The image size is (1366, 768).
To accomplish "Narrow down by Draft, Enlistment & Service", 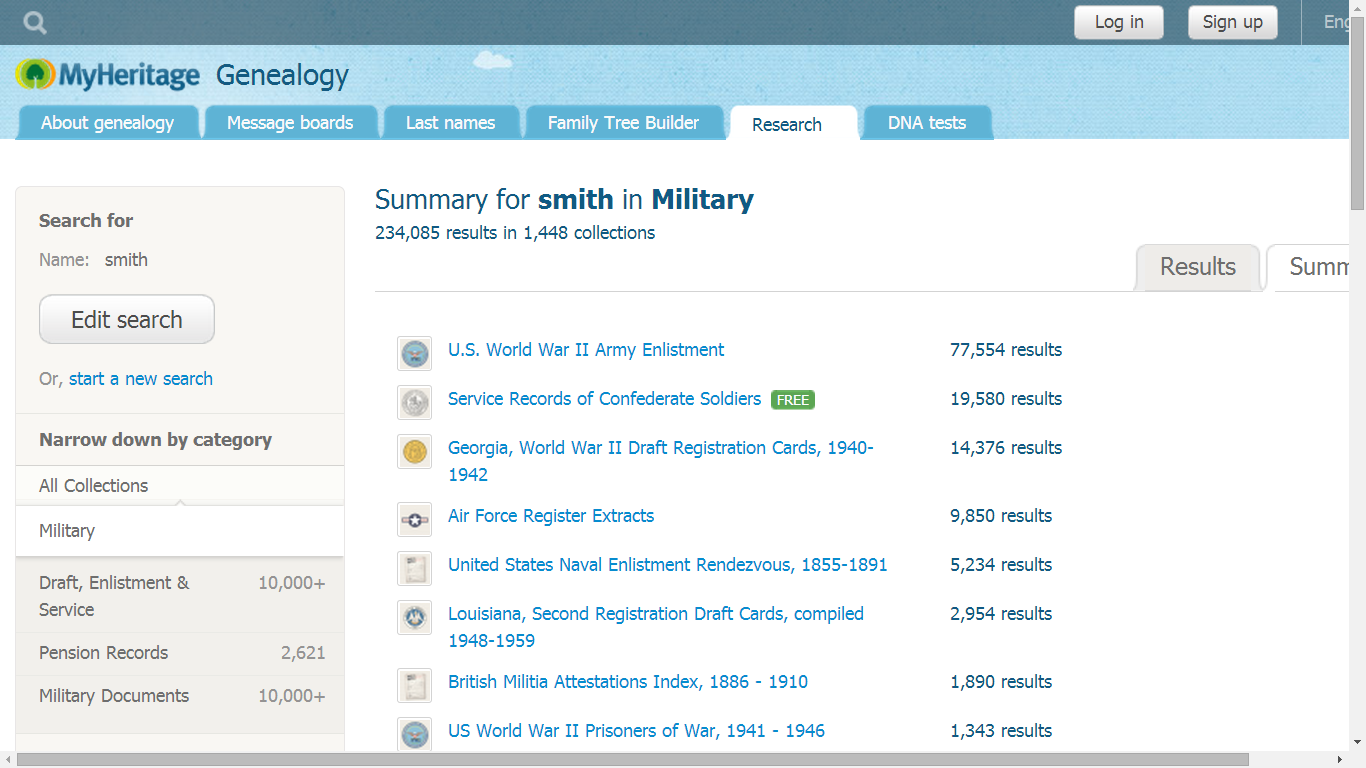I will point(180,596).
